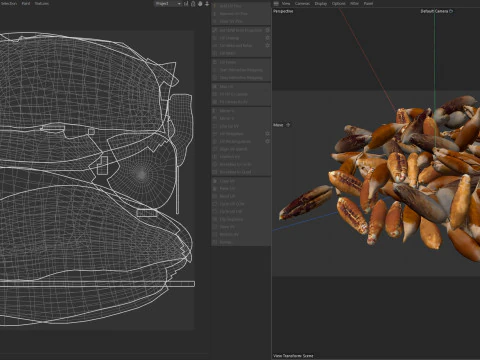
Task: Click the Default Camera label
Action: 434,11
